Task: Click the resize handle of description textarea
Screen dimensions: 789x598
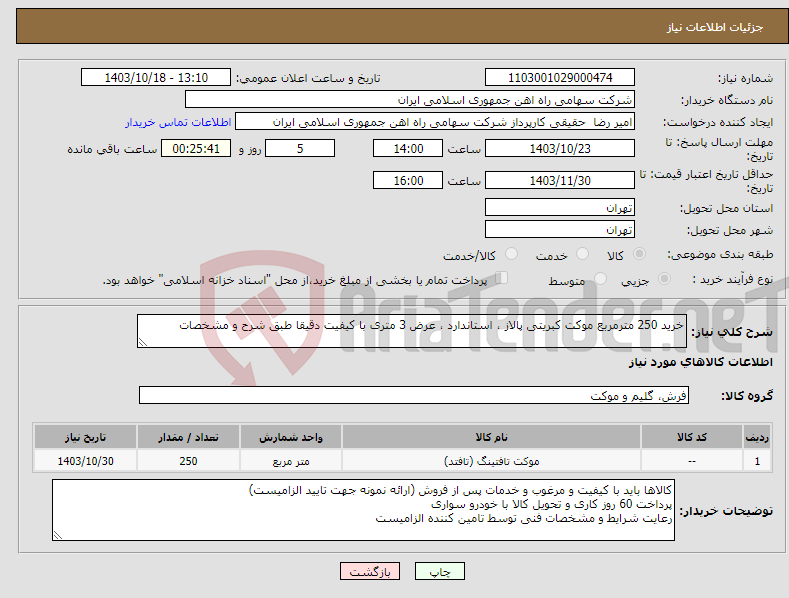Action: [143, 342]
